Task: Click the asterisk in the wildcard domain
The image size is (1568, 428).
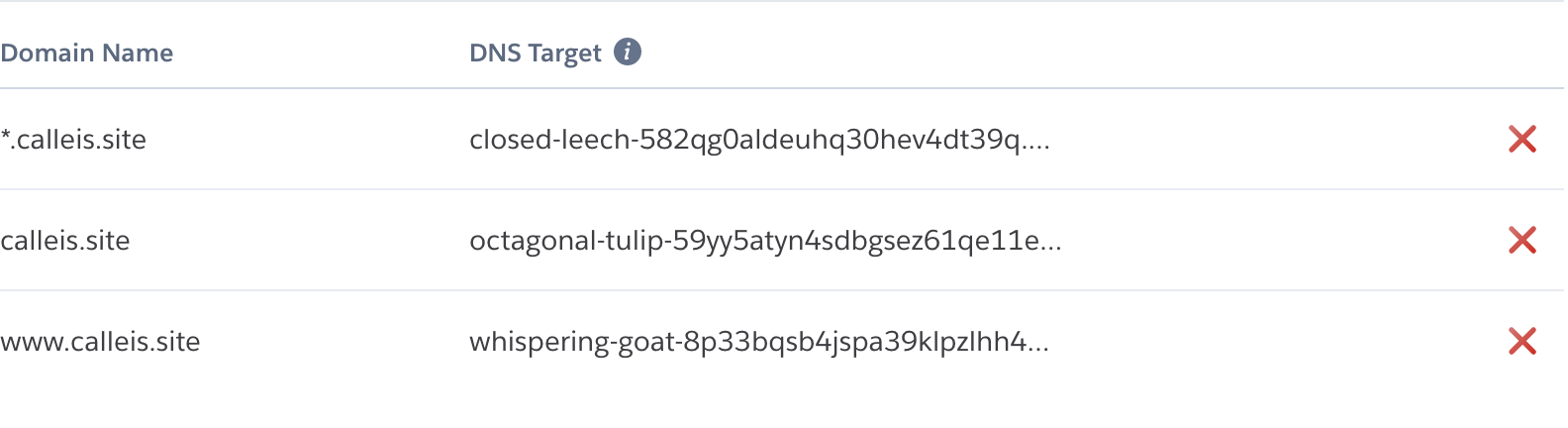Action: tap(6, 136)
